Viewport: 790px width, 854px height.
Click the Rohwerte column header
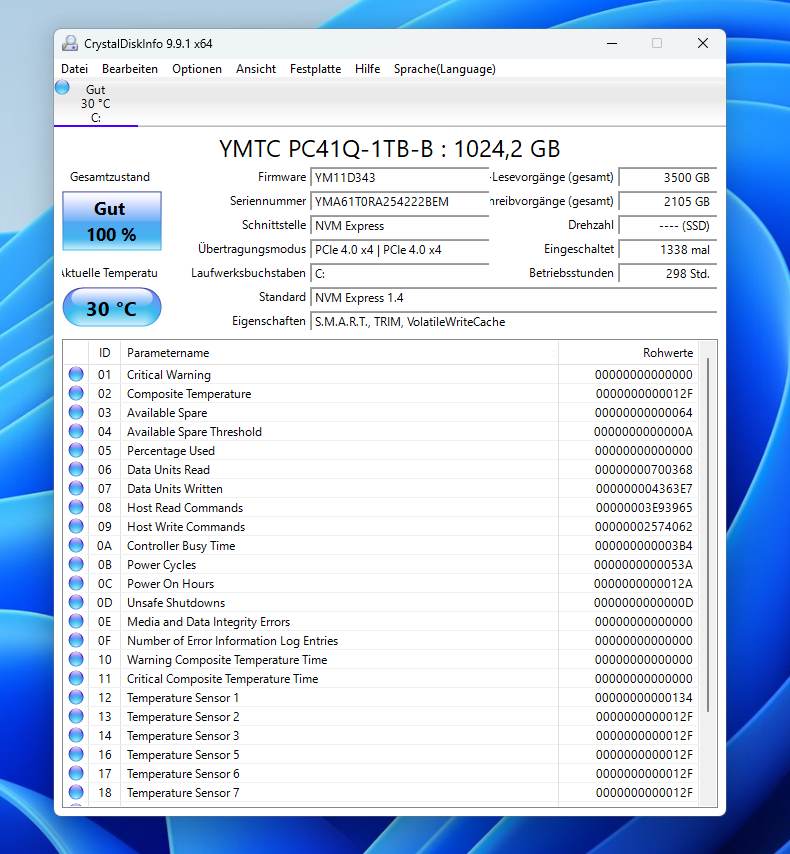pyautogui.click(x=629, y=353)
